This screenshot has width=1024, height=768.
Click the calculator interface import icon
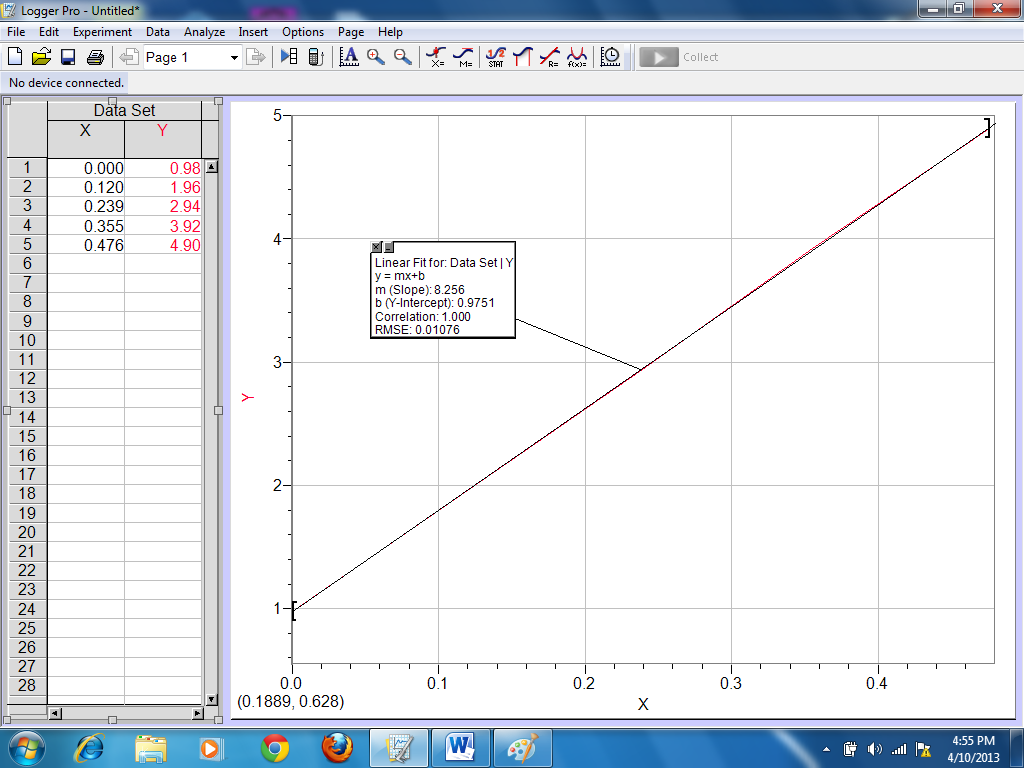click(x=316, y=57)
